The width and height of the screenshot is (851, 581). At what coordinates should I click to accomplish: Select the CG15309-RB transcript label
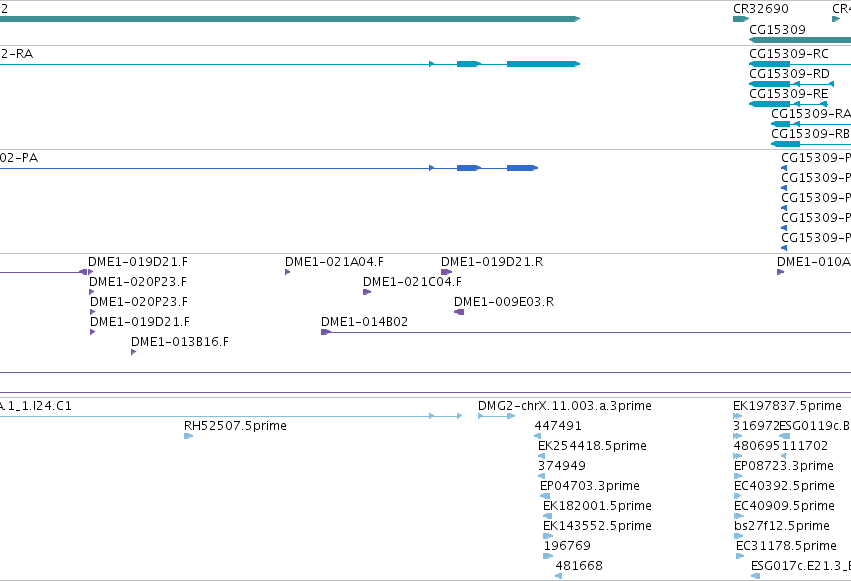[811, 133]
